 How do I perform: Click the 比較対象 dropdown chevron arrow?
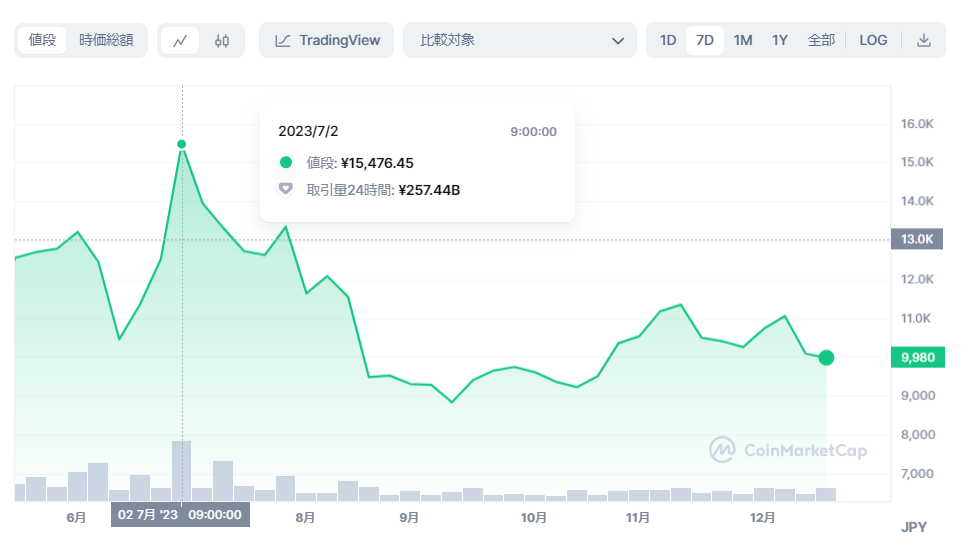[x=617, y=41]
